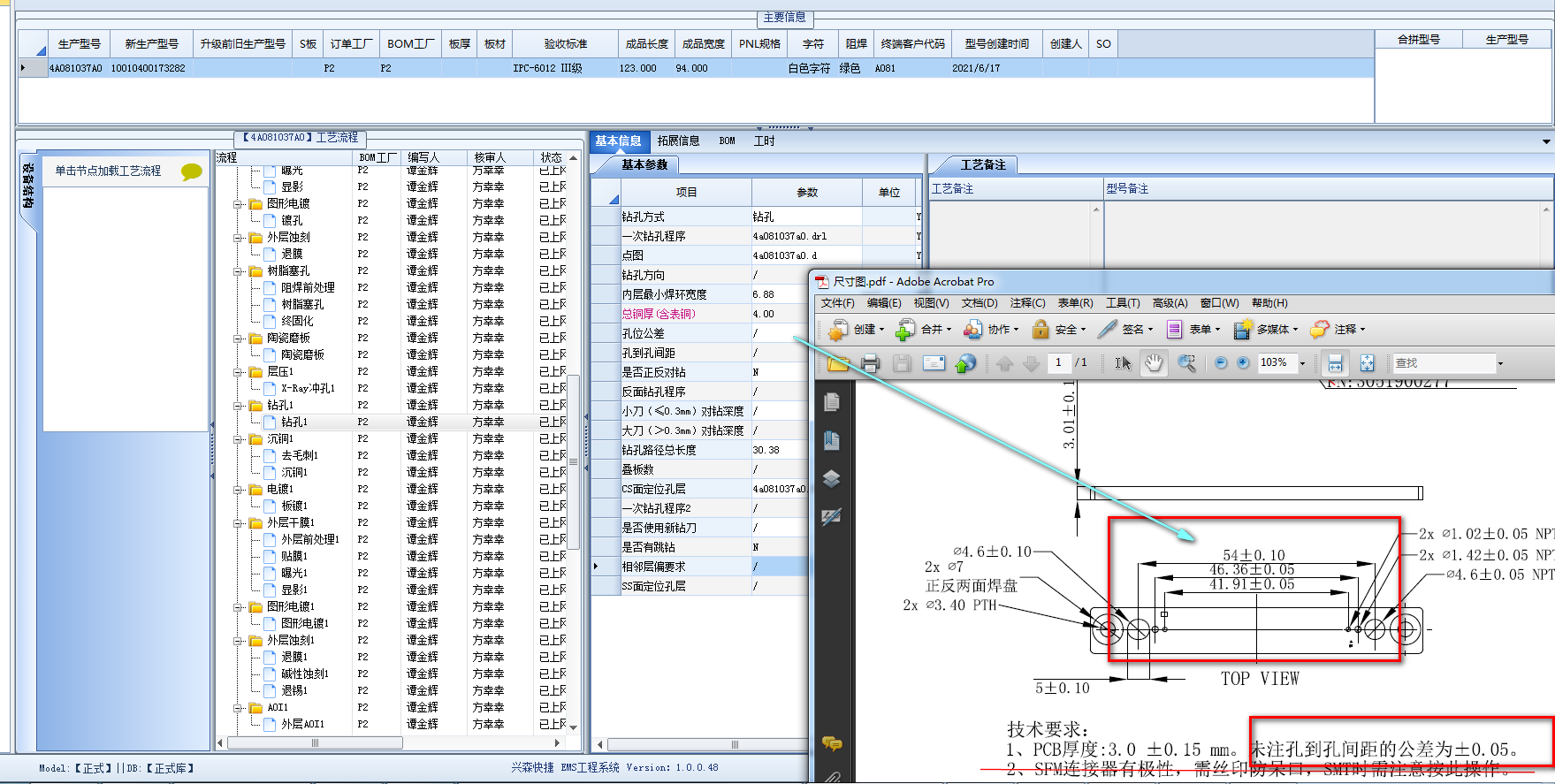Select the 4A081037A0 row in main table
The height and width of the screenshot is (784, 1555).
[x=696, y=68]
